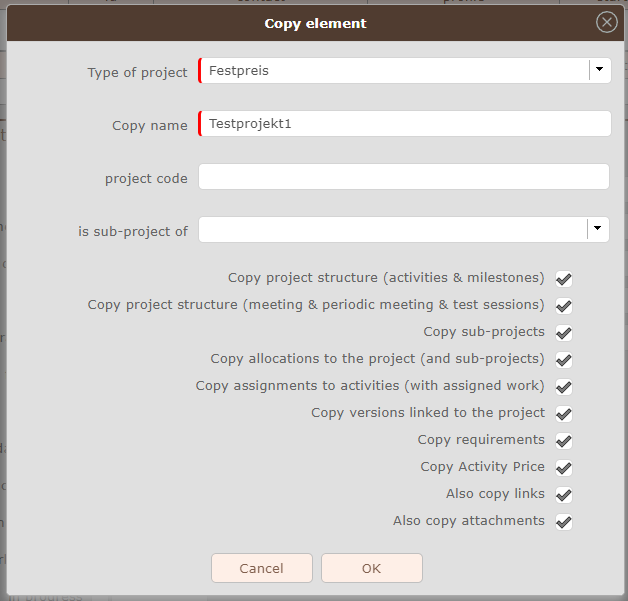Uncheck the Also copy links option

pos(564,495)
